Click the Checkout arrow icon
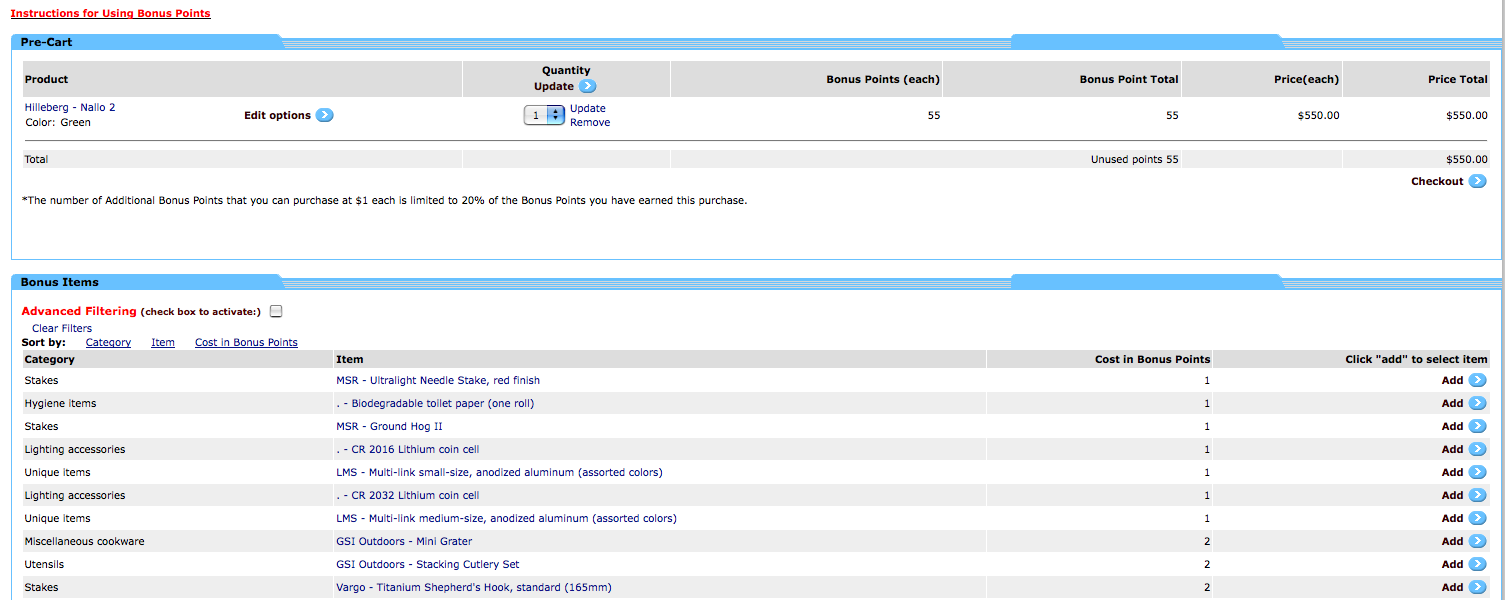 [1478, 181]
